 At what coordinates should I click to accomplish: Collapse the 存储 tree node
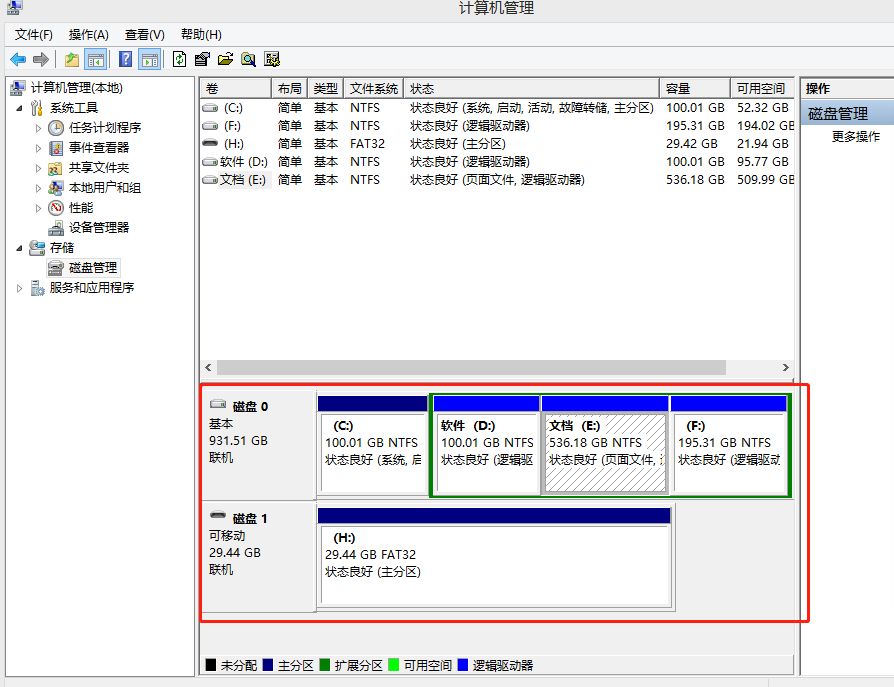pos(19,248)
